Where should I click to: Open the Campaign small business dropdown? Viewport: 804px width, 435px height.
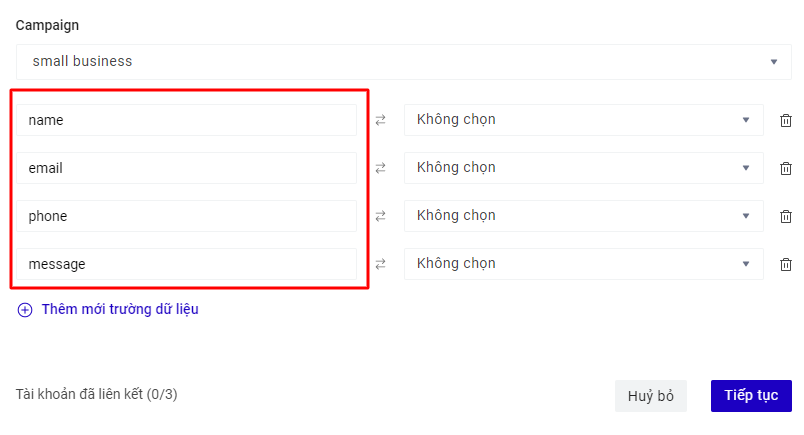click(x=403, y=61)
